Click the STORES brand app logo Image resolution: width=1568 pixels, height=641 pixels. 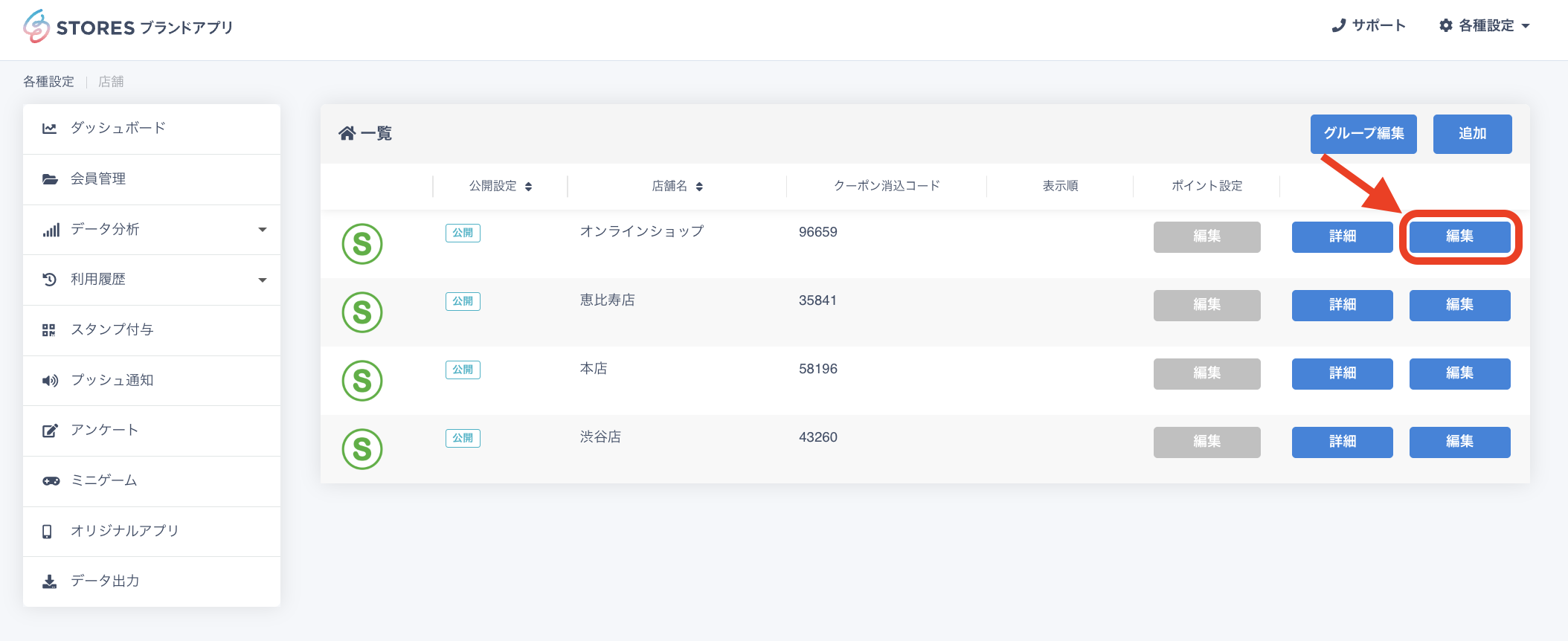tap(127, 27)
